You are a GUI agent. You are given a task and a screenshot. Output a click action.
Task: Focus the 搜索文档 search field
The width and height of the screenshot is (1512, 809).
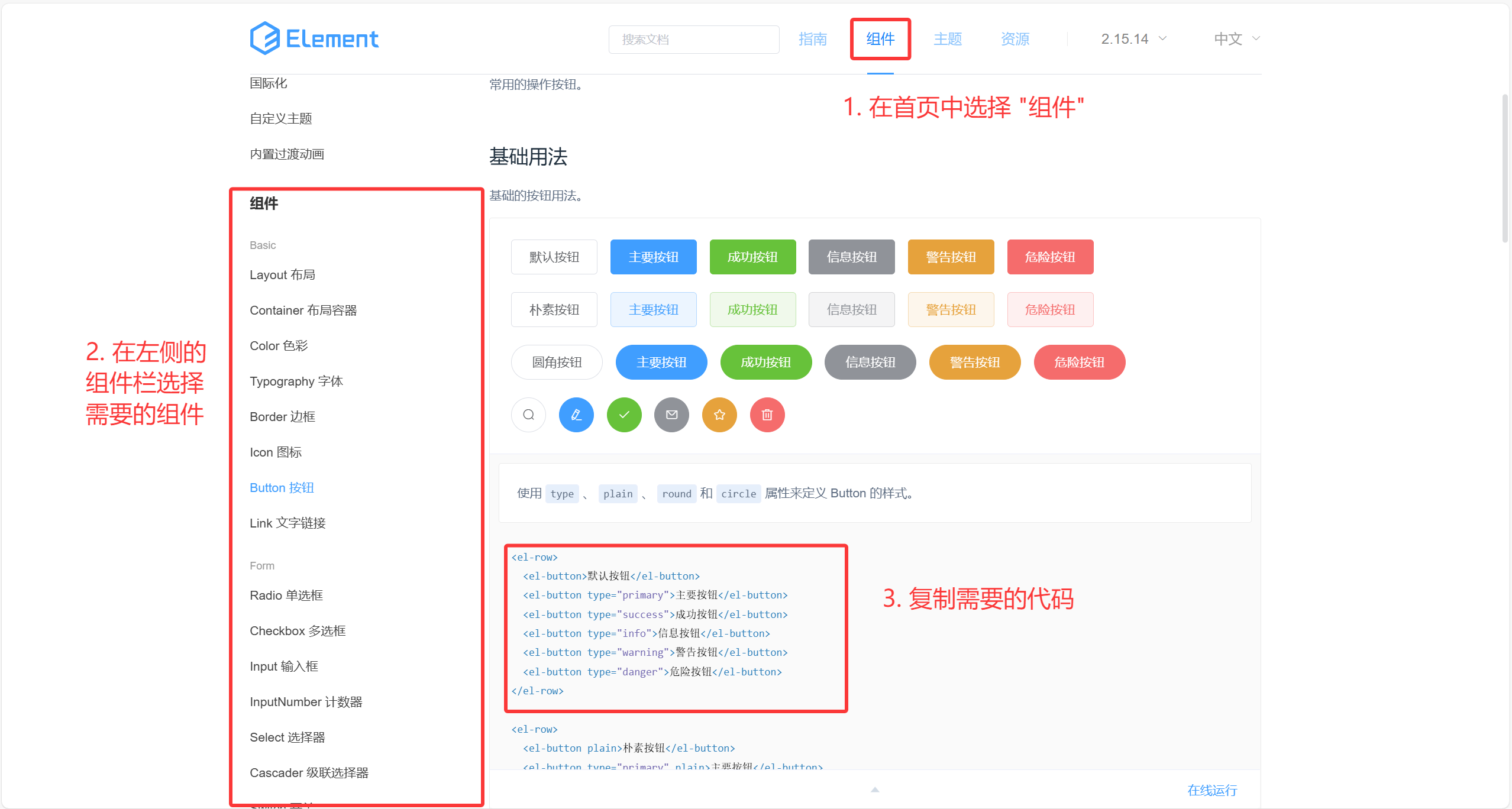tap(694, 40)
